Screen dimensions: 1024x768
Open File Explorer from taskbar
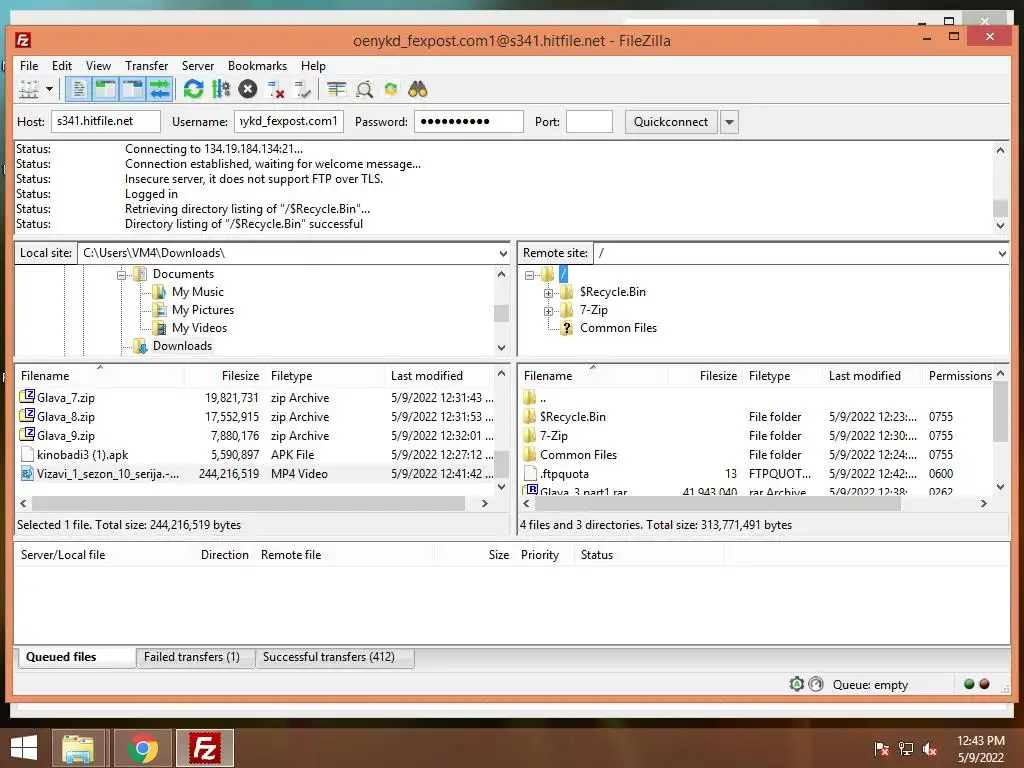tap(78, 748)
